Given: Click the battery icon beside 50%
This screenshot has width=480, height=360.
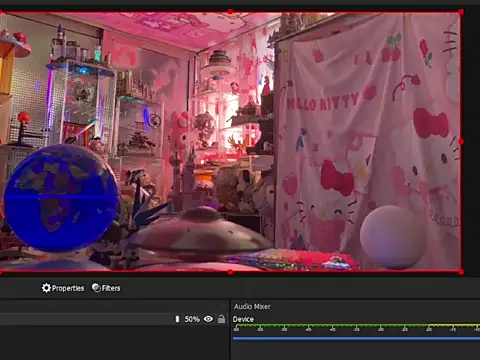Looking at the screenshot, I should 177,319.
